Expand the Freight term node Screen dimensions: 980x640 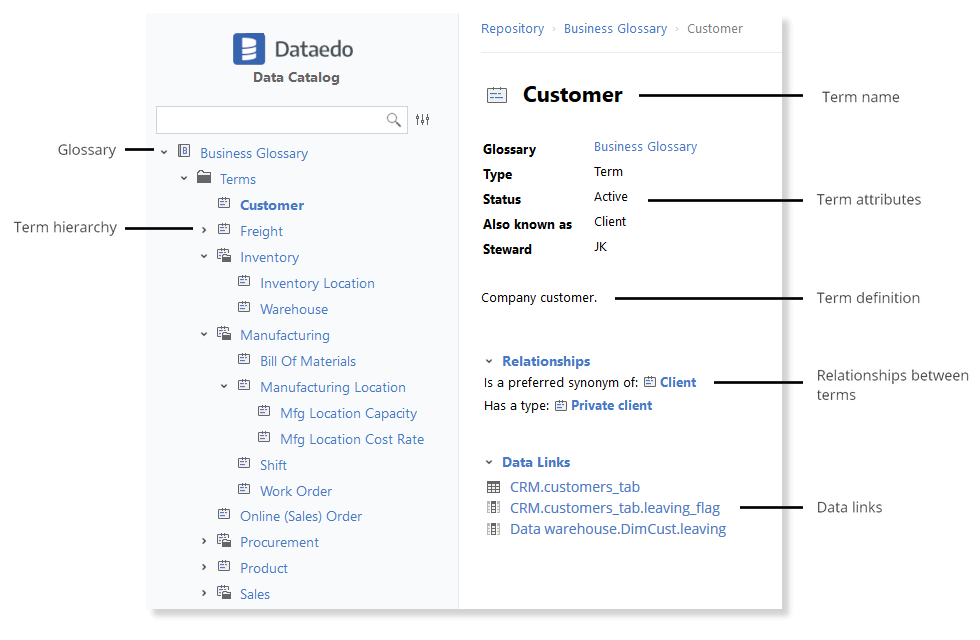204,230
